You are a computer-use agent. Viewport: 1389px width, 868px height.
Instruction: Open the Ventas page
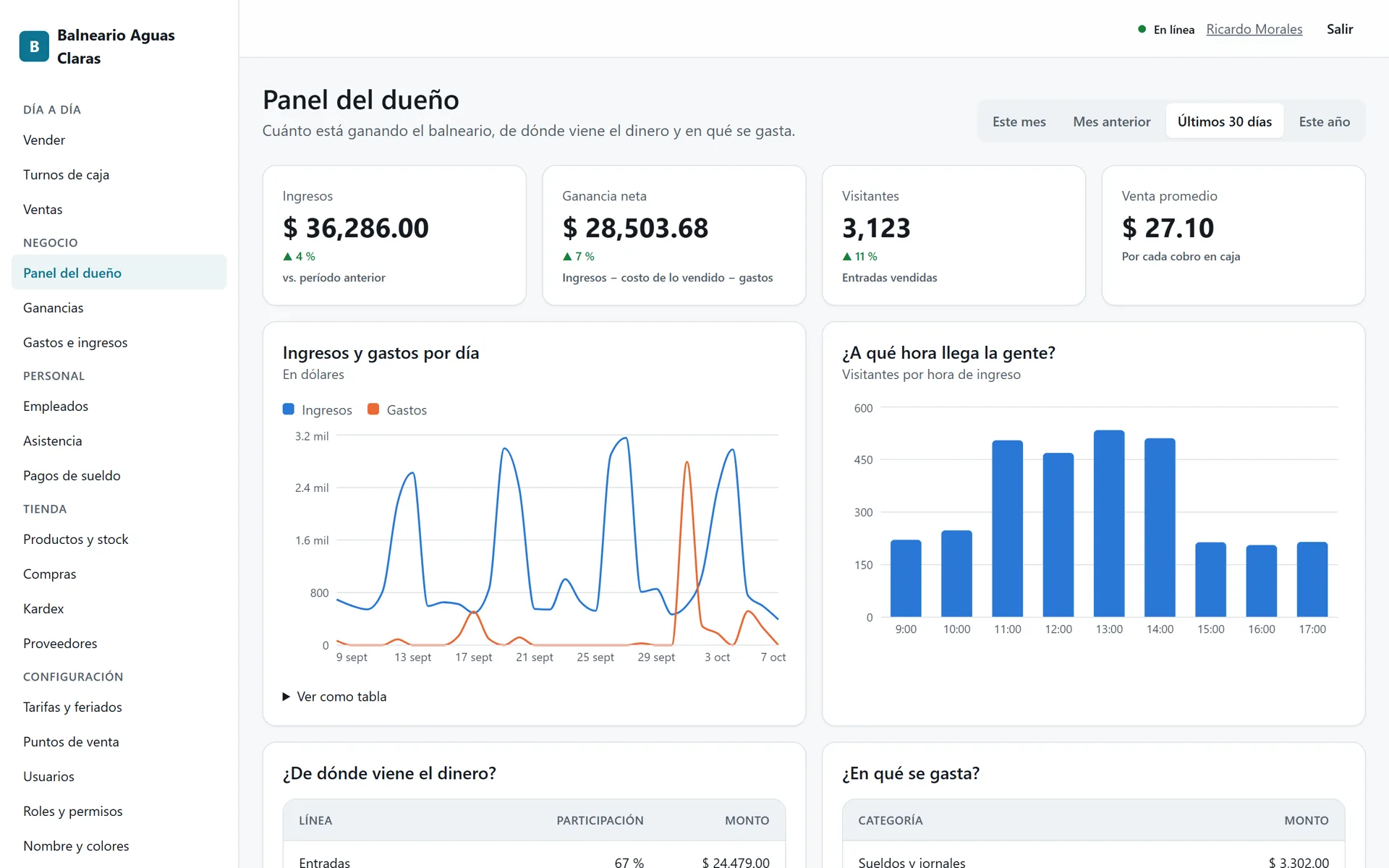point(119,209)
